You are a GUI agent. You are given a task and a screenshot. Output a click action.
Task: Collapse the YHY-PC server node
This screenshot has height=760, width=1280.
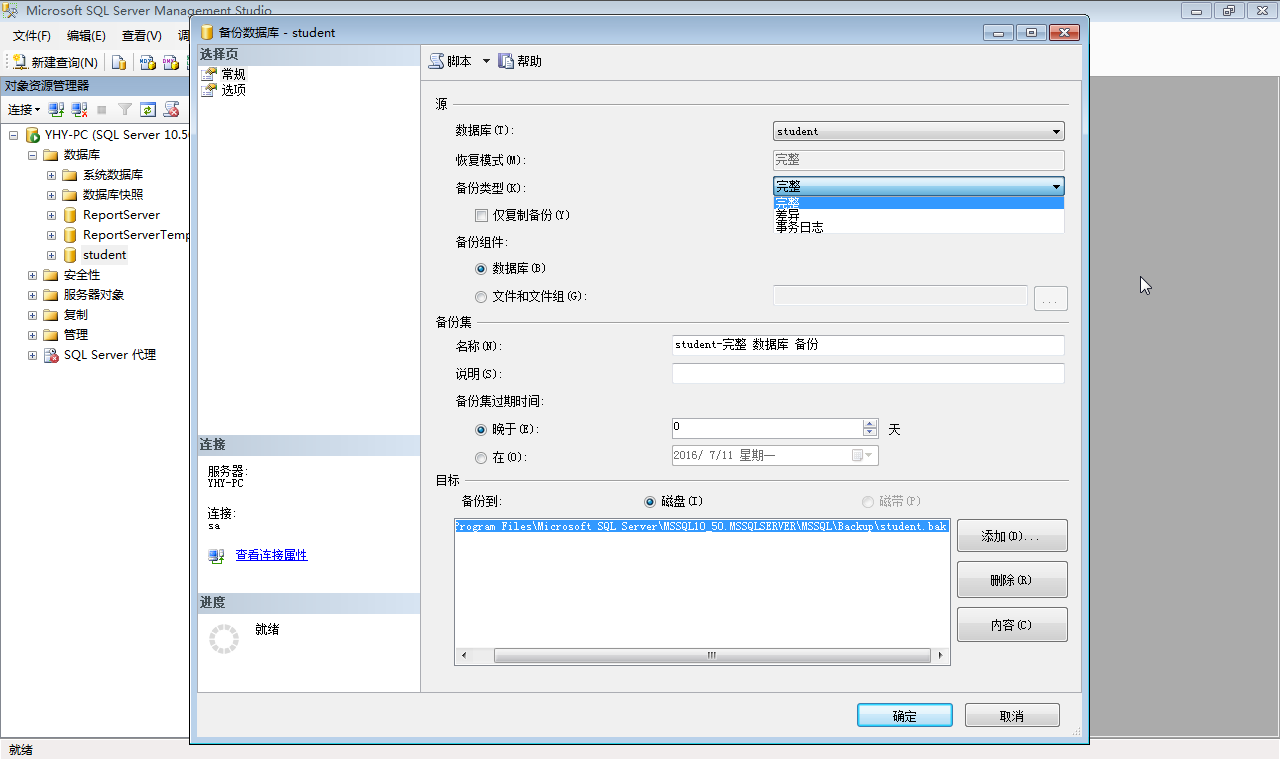(14, 135)
